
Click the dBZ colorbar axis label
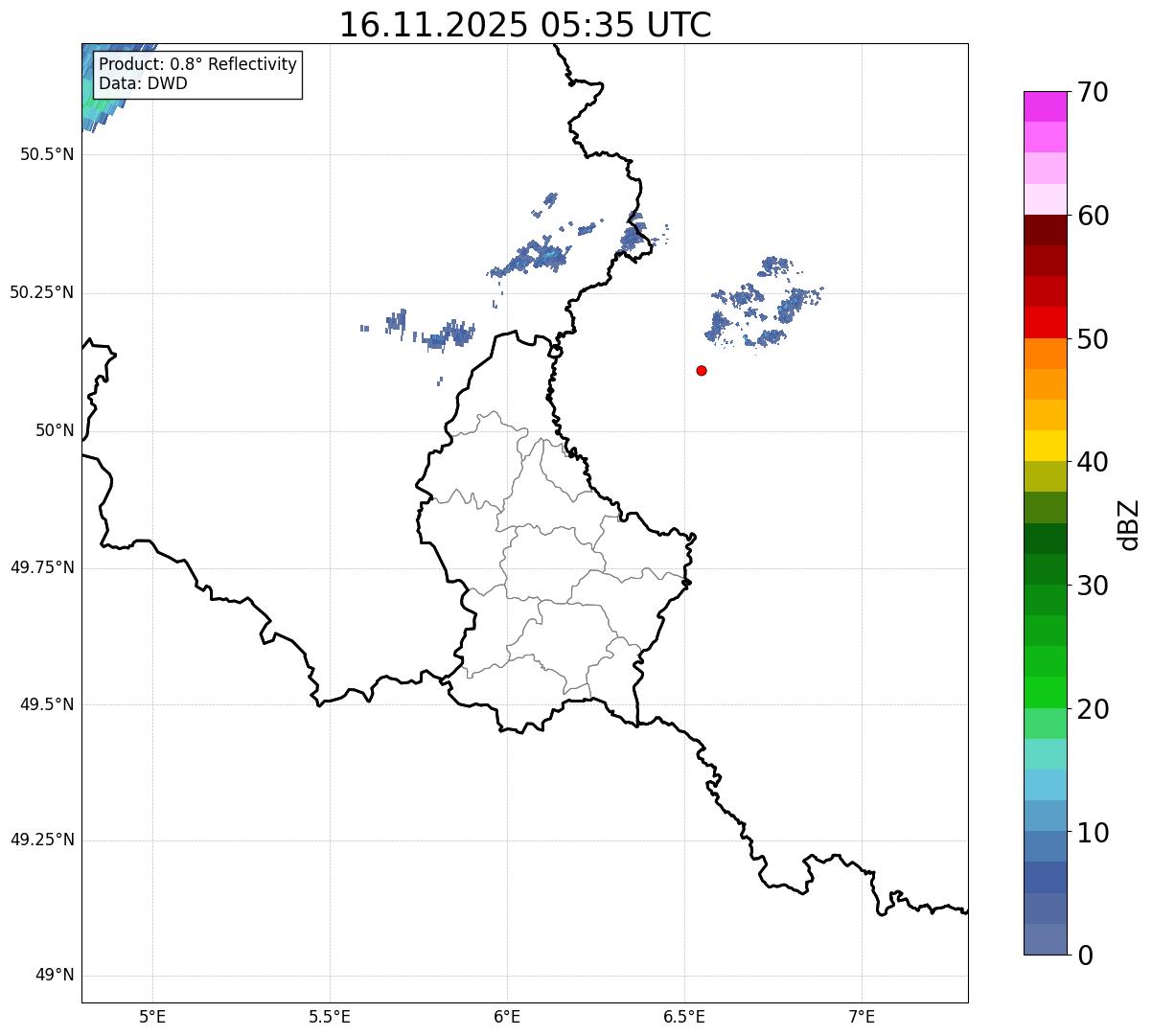click(1129, 524)
